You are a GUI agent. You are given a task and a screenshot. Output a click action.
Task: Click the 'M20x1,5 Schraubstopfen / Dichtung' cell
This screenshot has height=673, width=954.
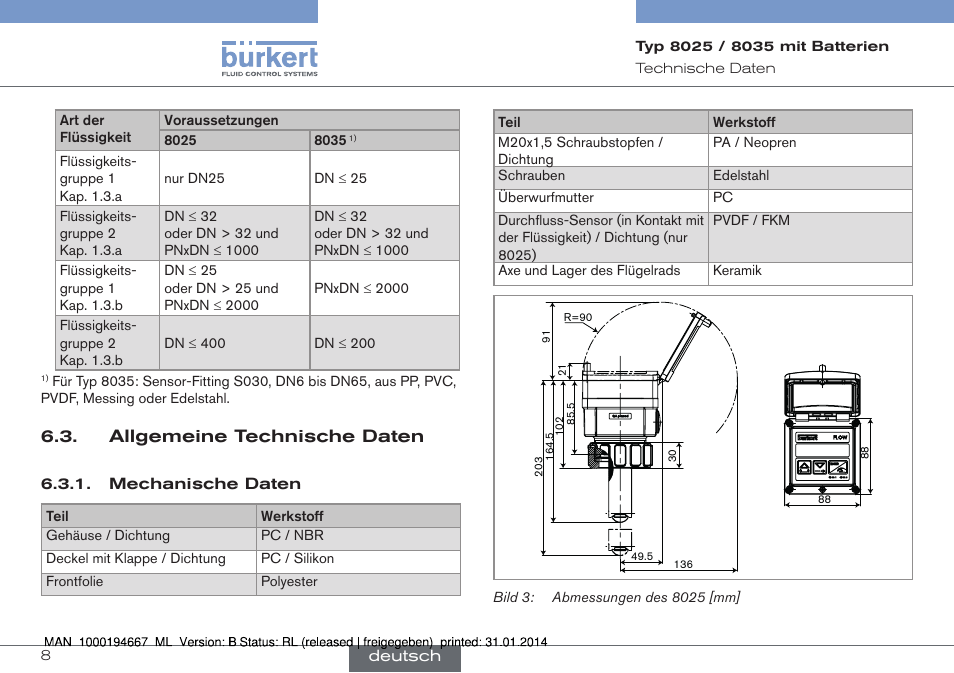pyautogui.click(x=601, y=150)
